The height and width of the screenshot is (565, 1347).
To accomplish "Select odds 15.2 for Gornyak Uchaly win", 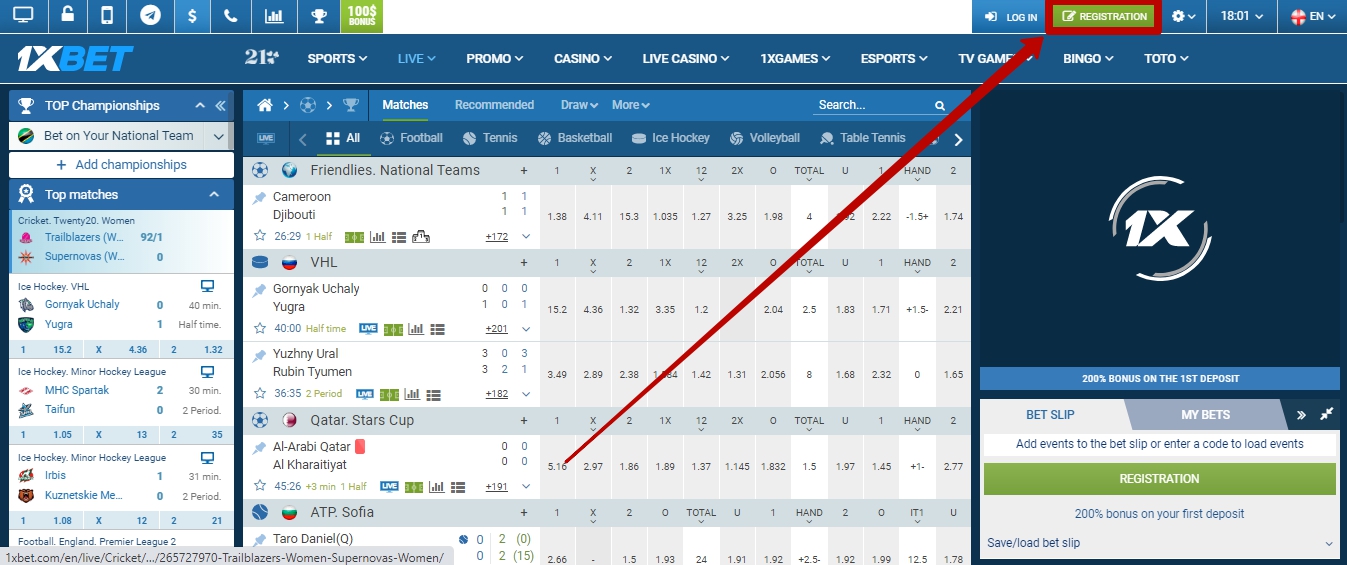I will coord(557,310).
